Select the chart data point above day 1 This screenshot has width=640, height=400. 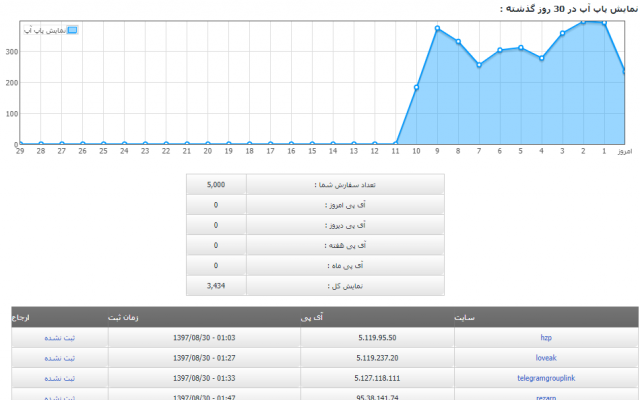[x=604, y=23]
